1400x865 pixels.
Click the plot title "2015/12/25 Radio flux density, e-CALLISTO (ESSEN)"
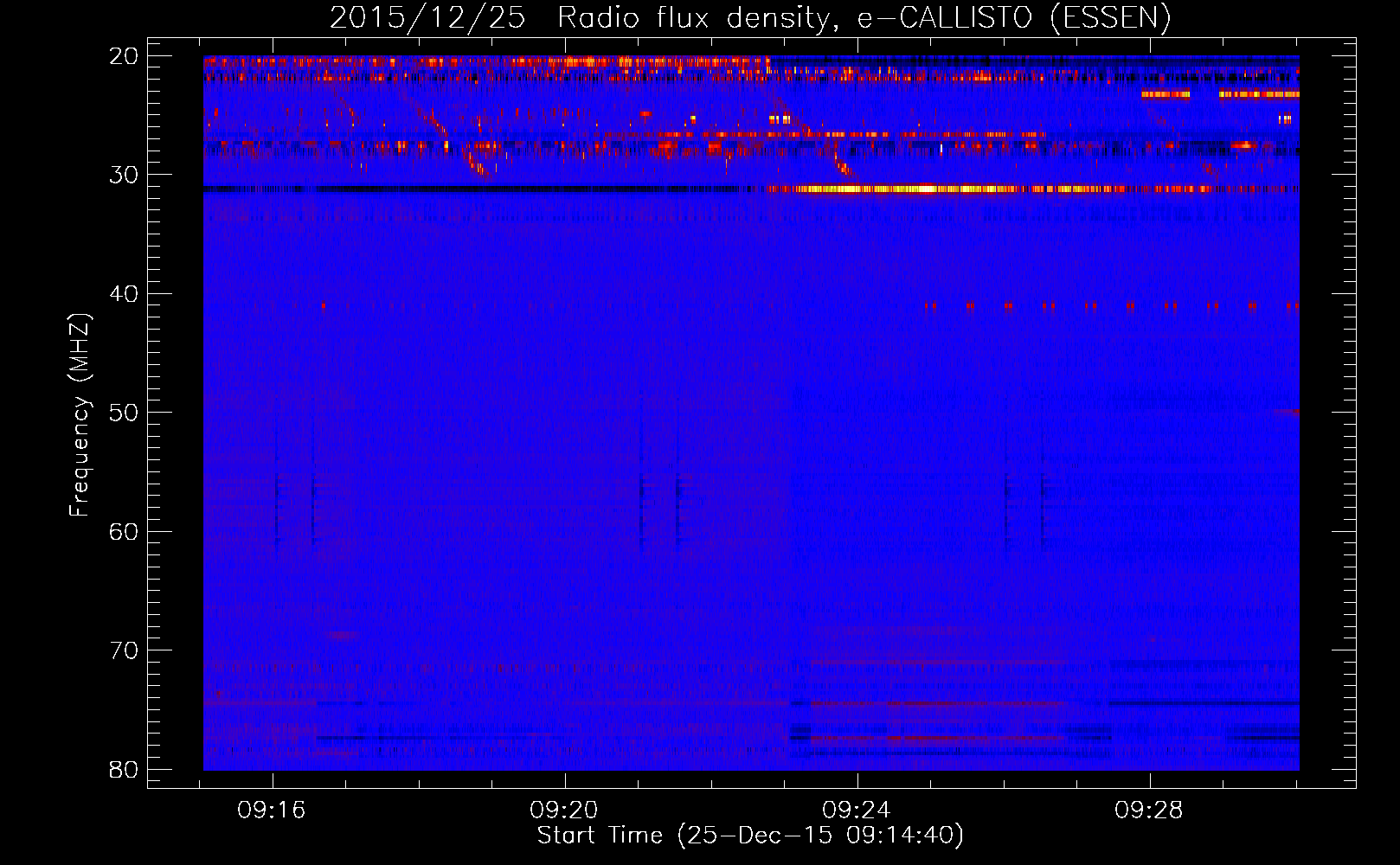750,17
